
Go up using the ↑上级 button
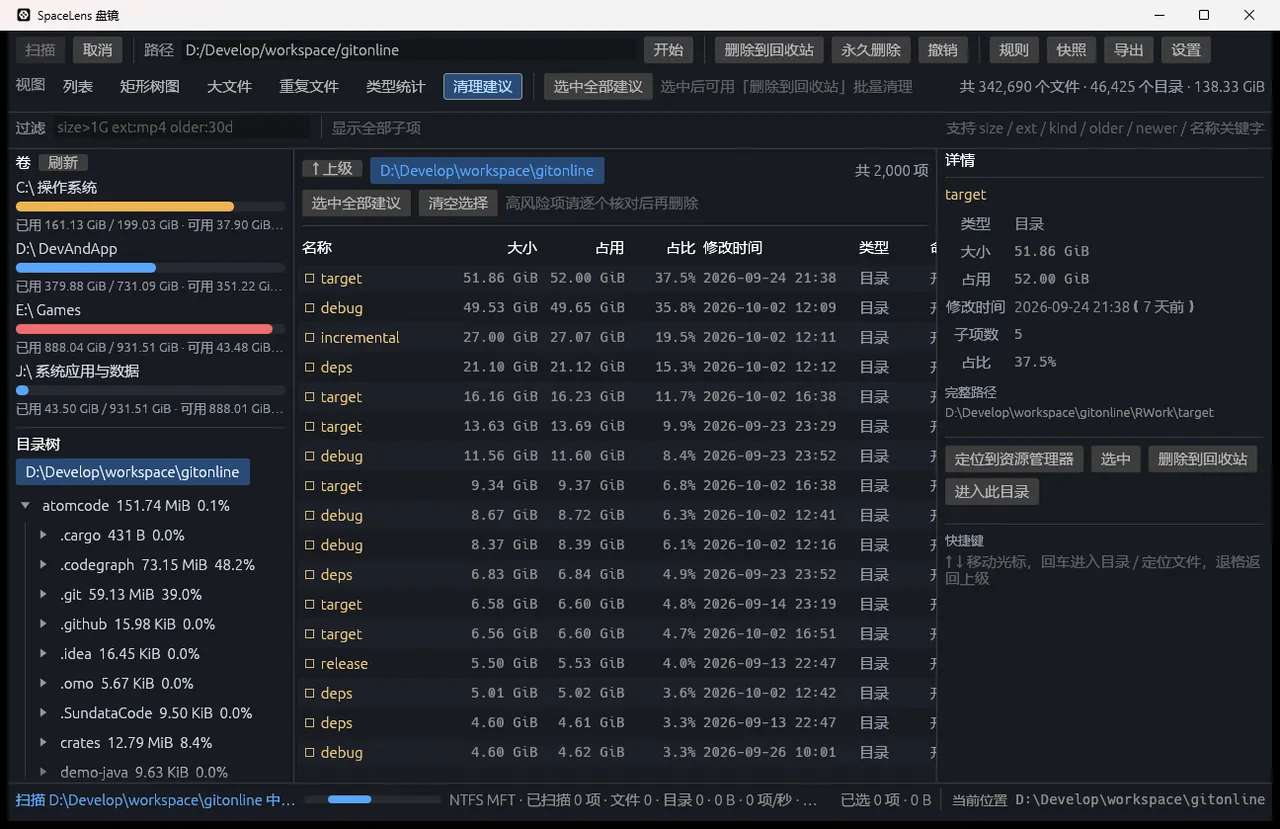point(332,170)
